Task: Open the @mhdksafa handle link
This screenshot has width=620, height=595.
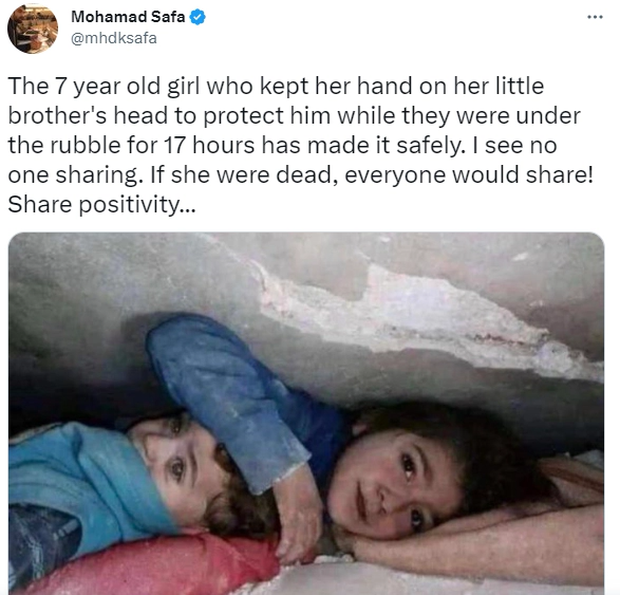Action: tap(114, 38)
